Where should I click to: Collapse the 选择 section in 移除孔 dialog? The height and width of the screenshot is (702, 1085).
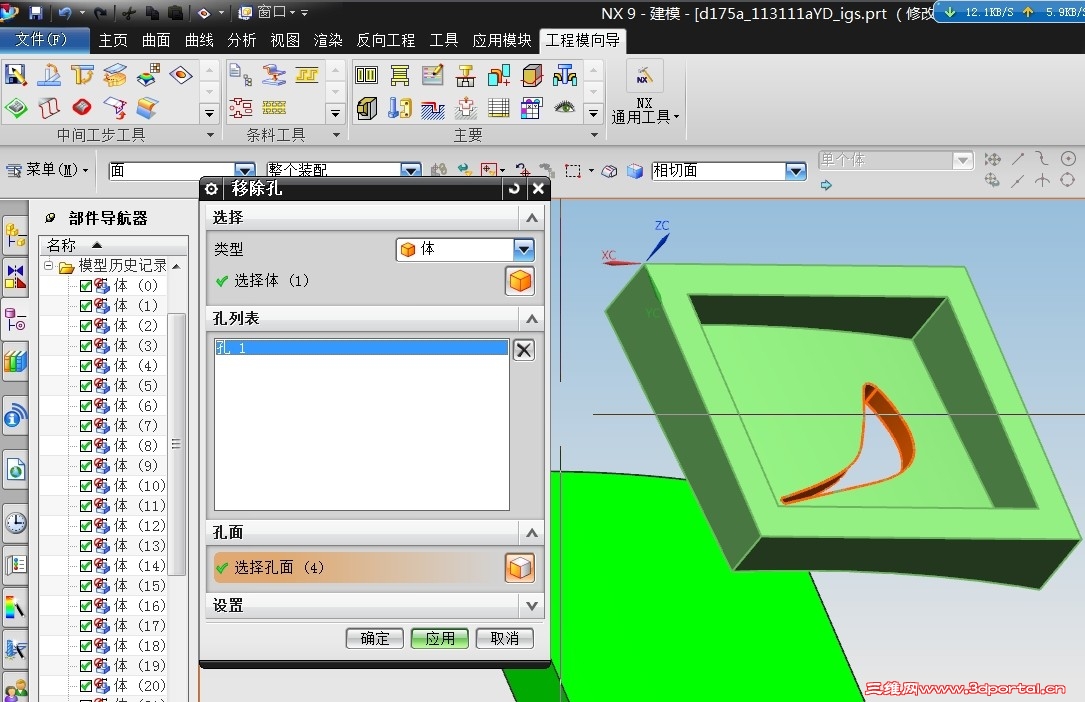(531, 218)
